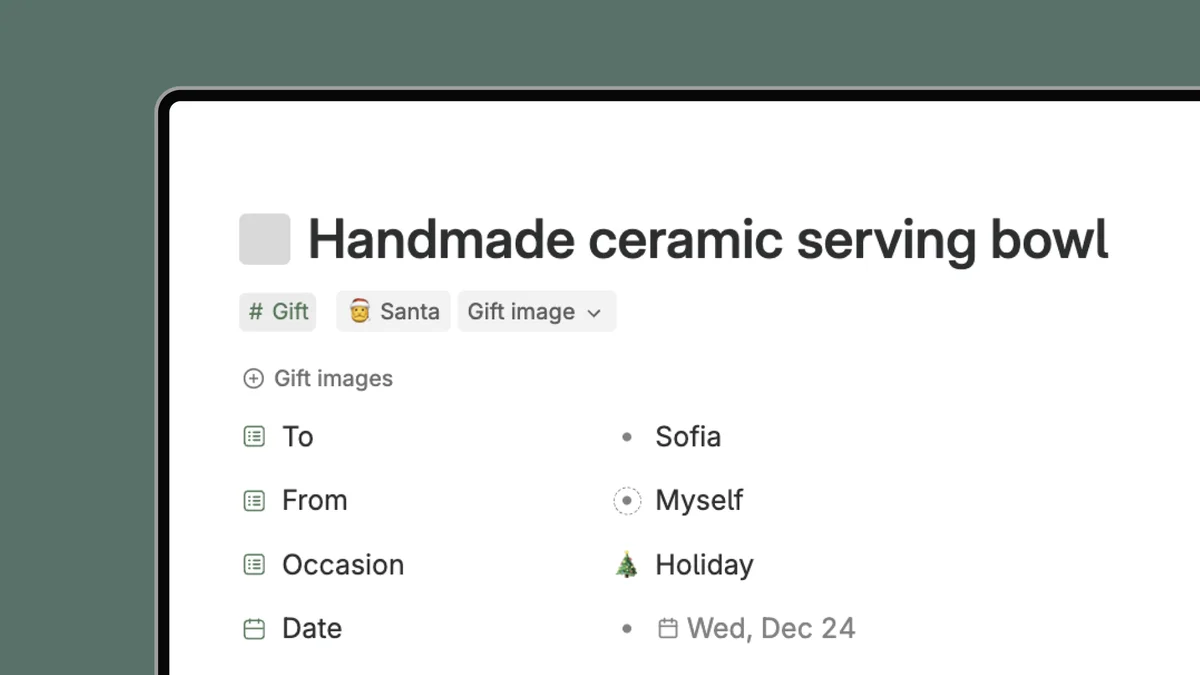Click the bullet beside the date value
This screenshot has width=1200, height=675.
[x=627, y=628]
